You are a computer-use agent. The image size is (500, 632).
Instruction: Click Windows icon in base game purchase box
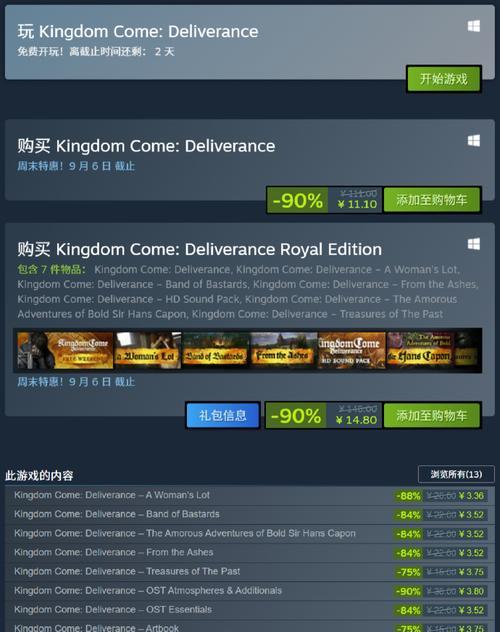[474, 141]
